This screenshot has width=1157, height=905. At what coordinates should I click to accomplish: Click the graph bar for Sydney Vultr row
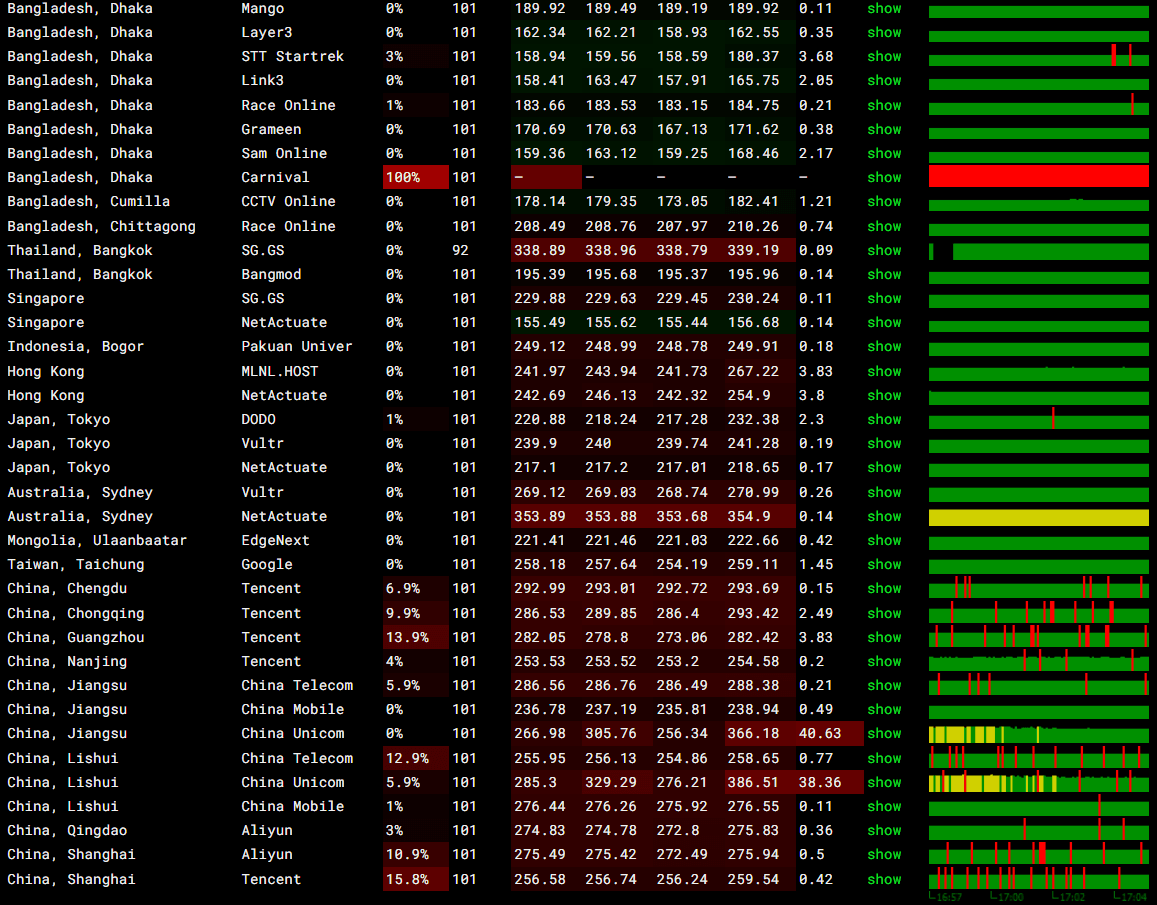pyautogui.click(x=1038, y=494)
